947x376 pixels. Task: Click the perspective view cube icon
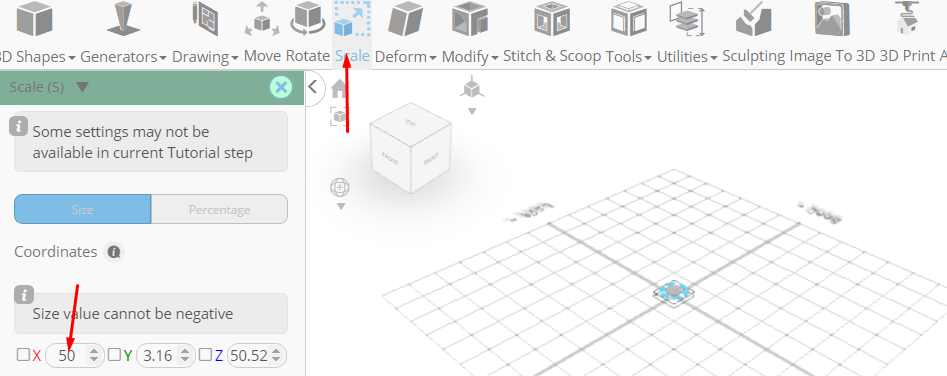tap(472, 88)
